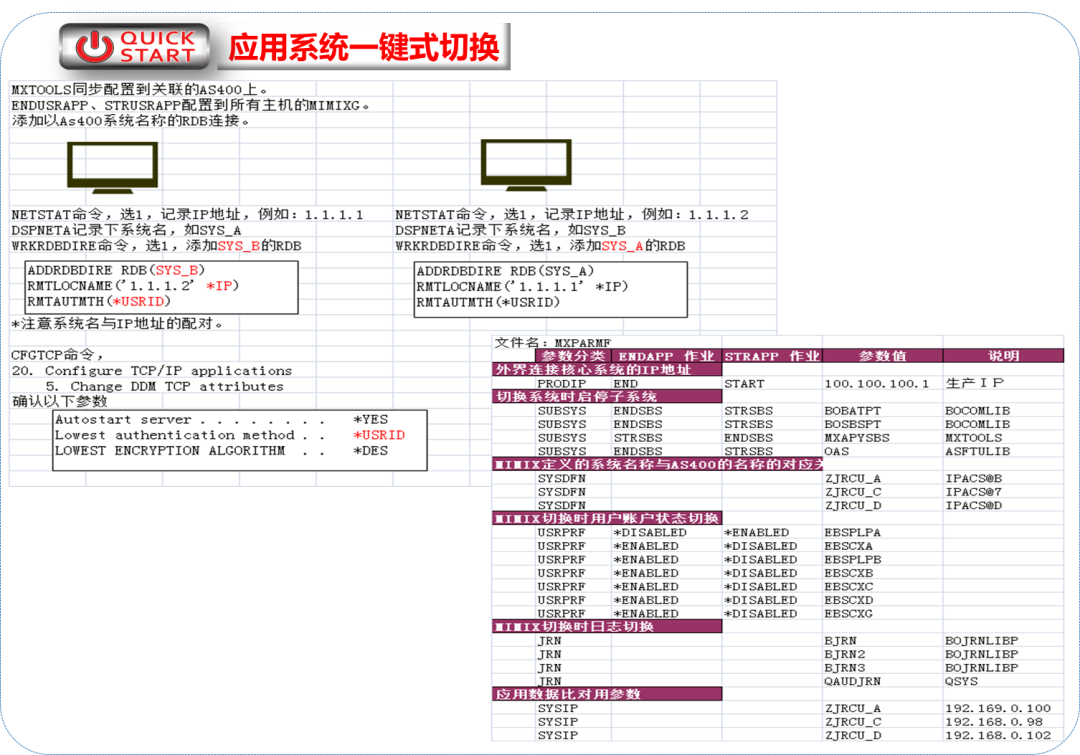
Task: Click the MIMIX切换时日志切换 section header
Action: [607, 627]
